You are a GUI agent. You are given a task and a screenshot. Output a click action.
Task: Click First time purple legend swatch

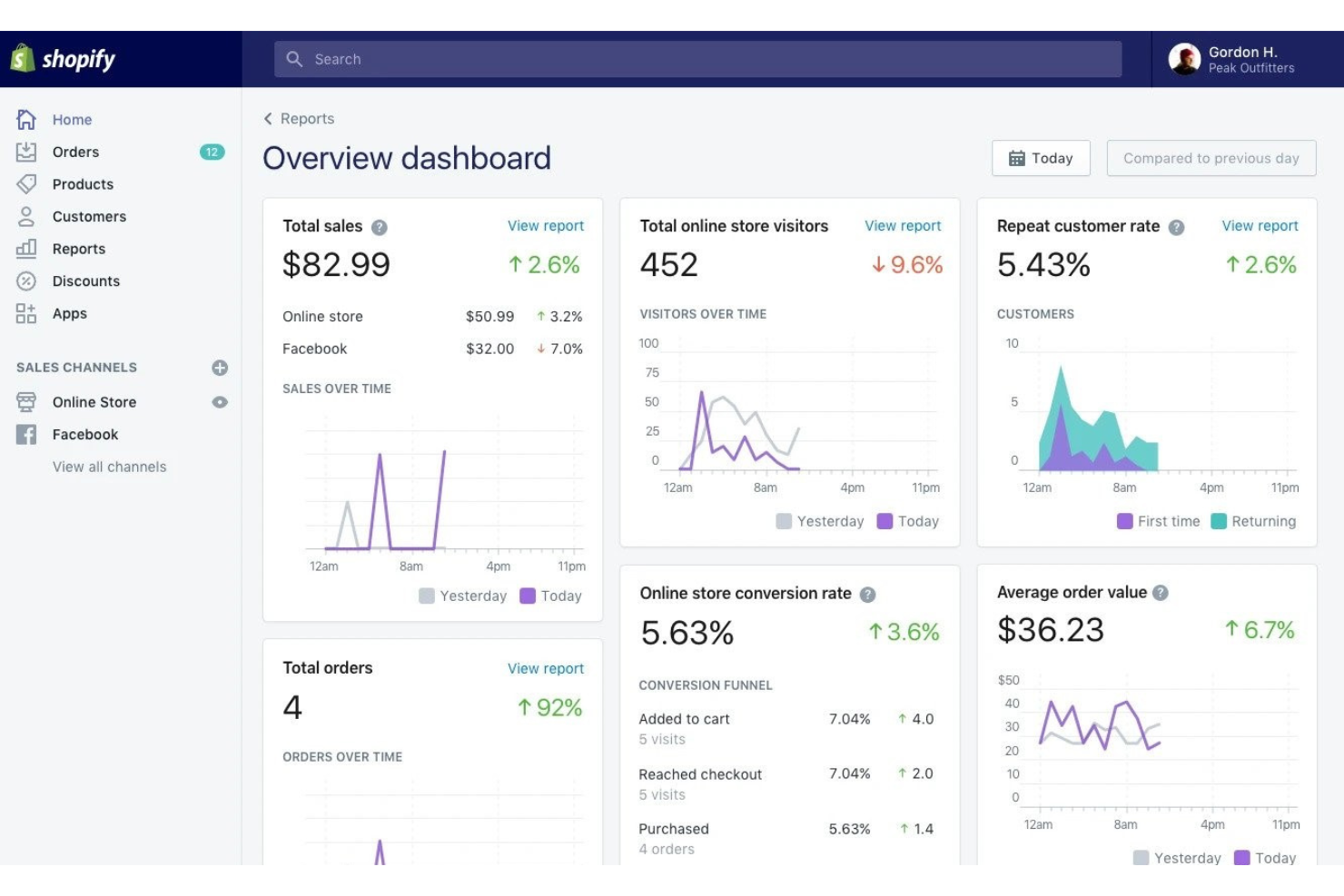point(1125,521)
